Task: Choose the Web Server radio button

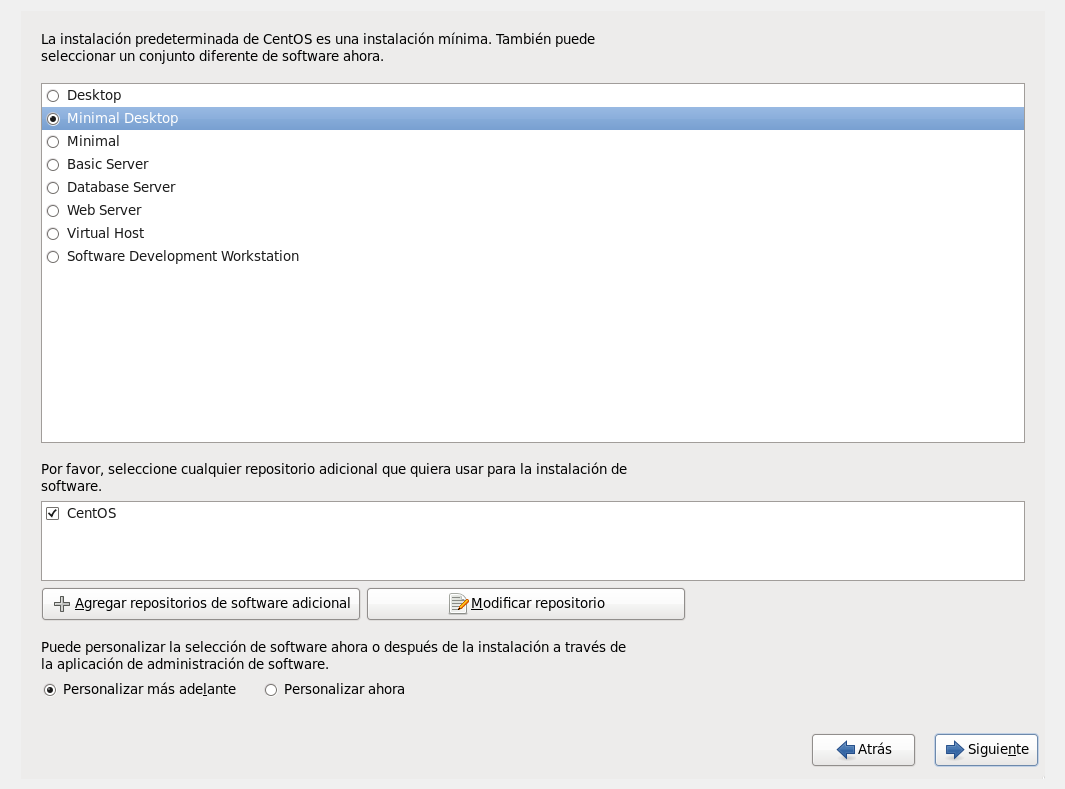Action: pos(53,211)
